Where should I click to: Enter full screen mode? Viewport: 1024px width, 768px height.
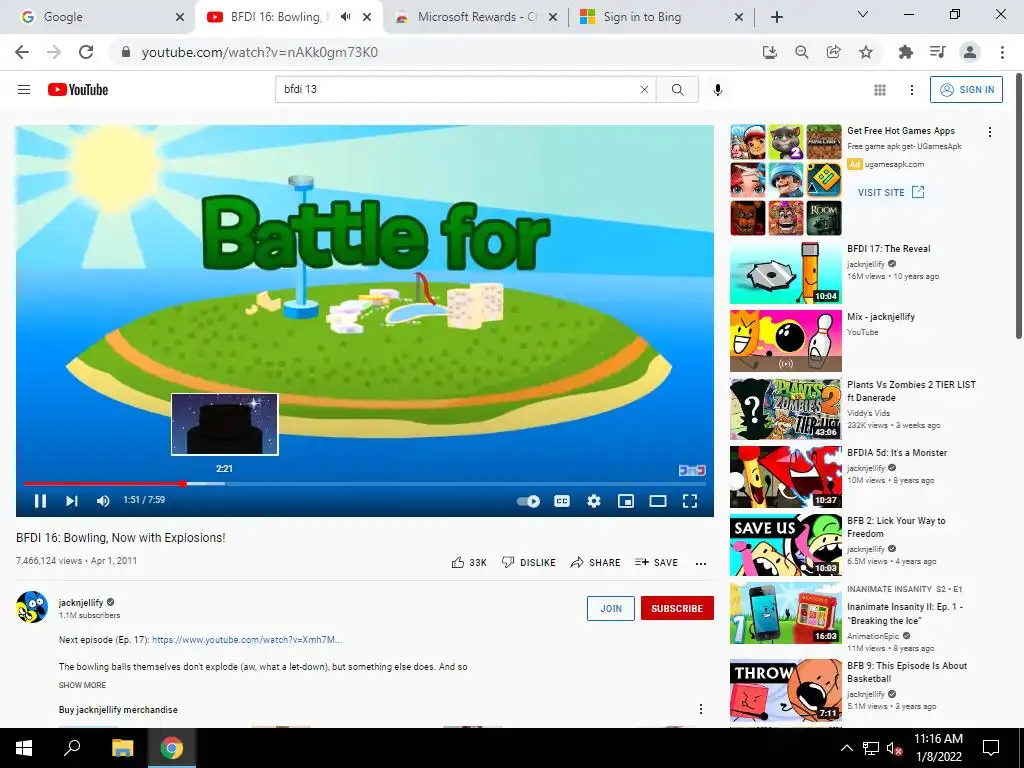click(690, 501)
